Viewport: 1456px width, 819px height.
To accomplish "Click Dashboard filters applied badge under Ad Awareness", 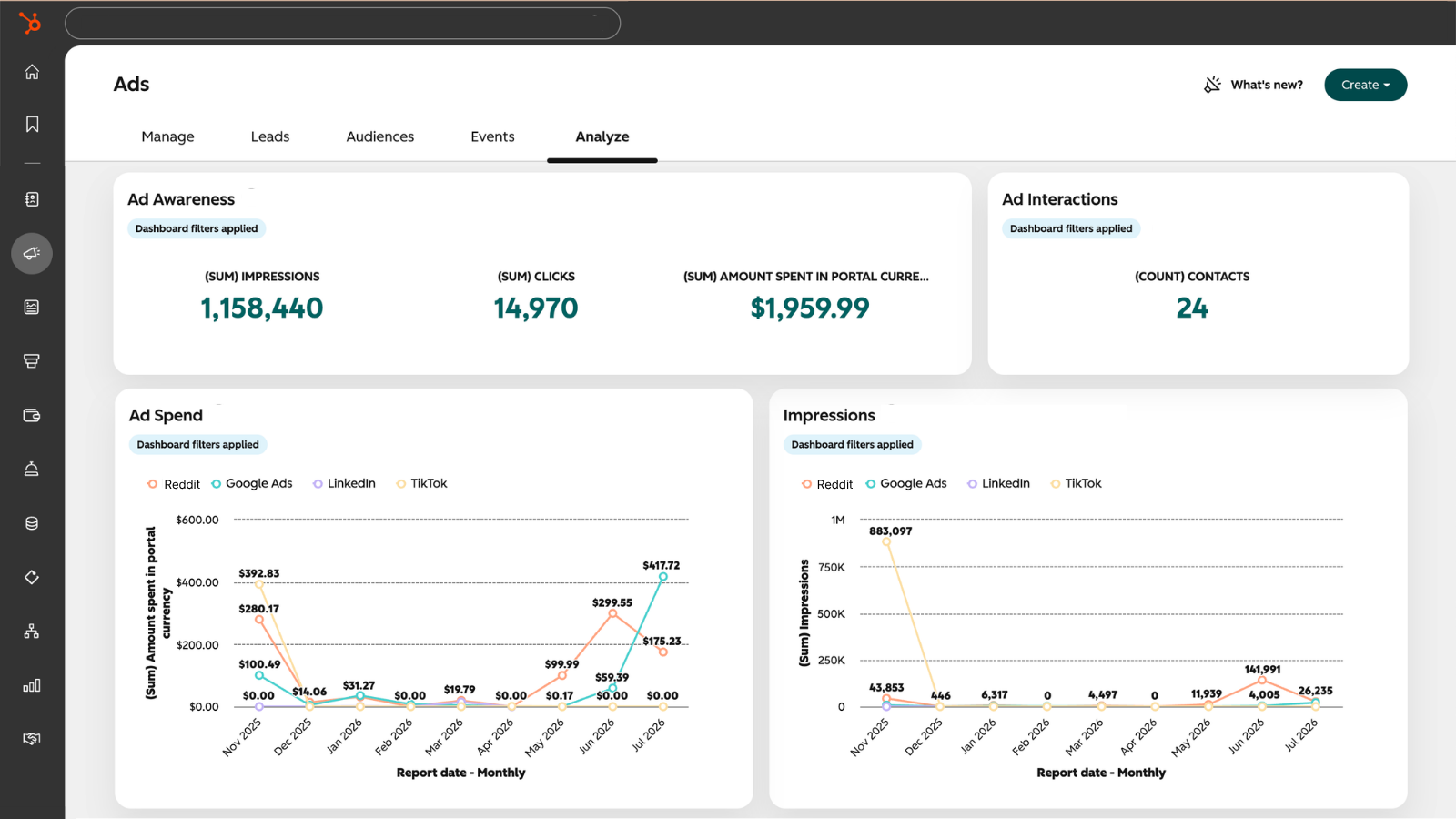I will coord(197,228).
